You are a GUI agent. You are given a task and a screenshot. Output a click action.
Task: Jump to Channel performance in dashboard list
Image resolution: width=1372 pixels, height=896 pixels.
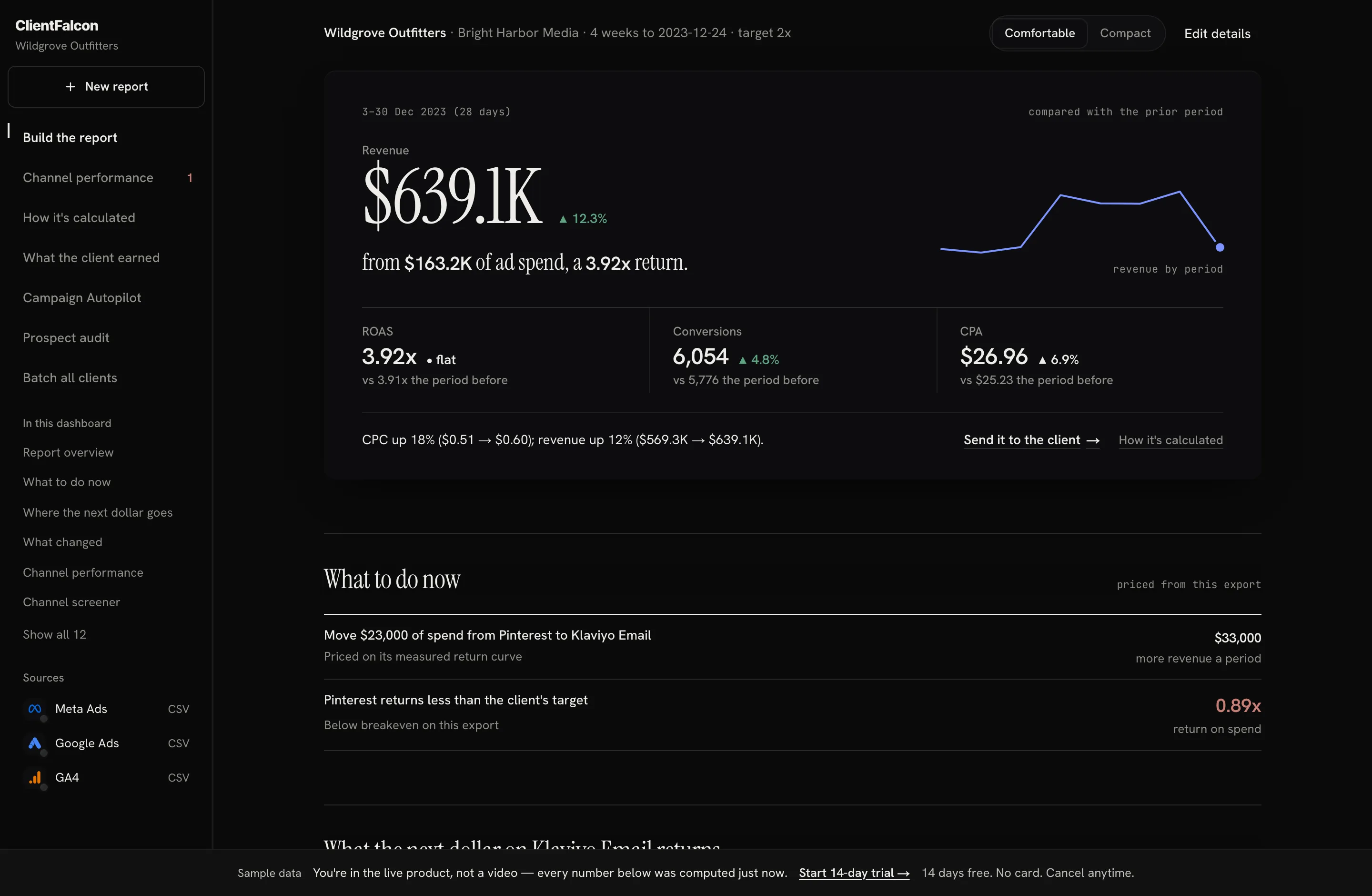click(83, 572)
